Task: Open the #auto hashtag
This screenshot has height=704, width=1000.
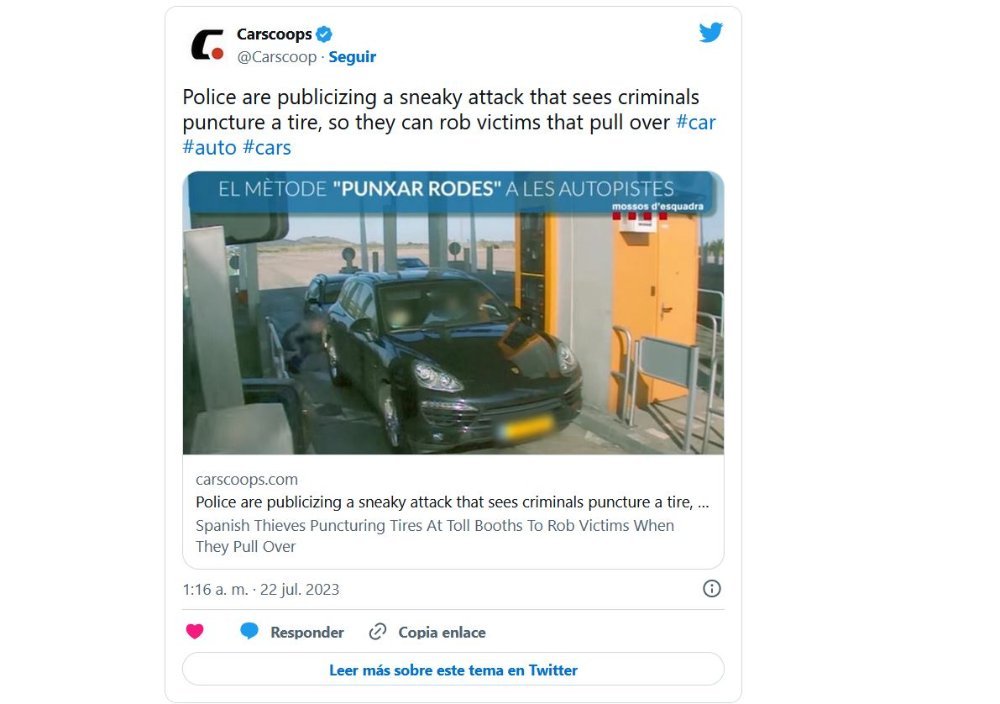Action: click(x=209, y=147)
